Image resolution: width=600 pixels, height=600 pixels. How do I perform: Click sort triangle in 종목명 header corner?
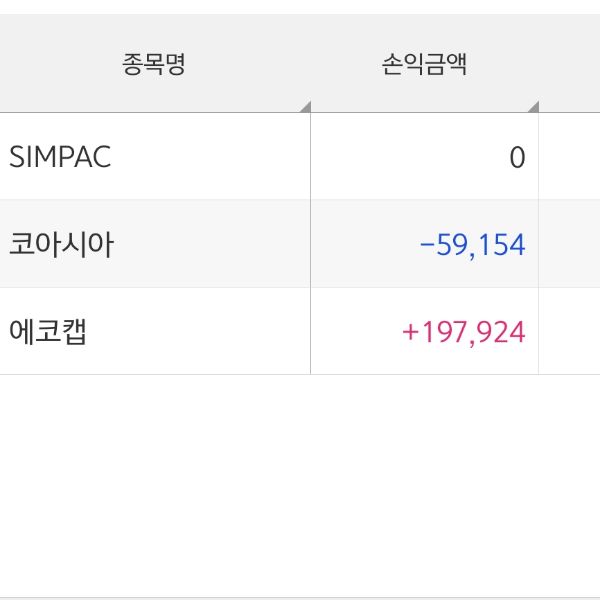point(305,106)
